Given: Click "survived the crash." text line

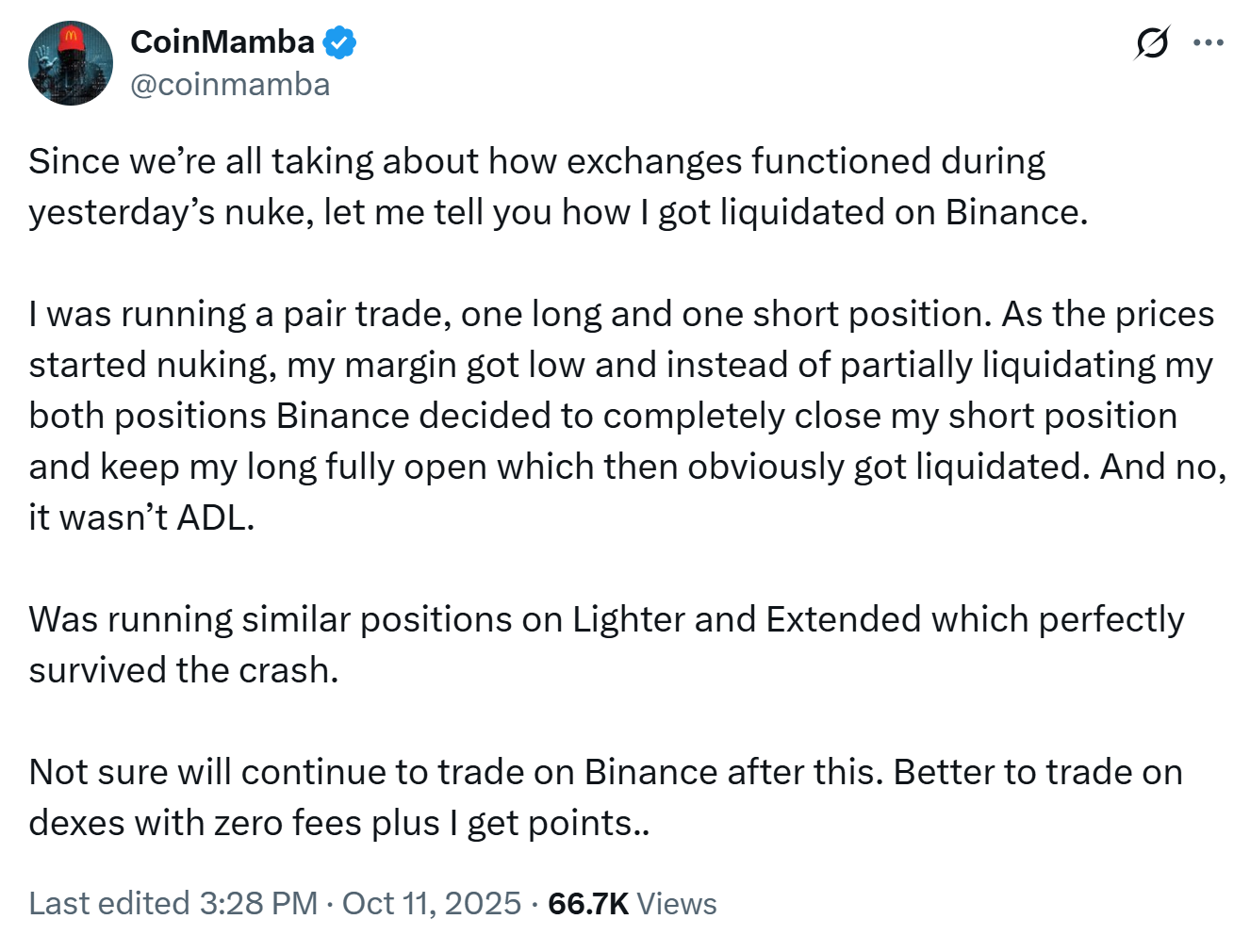Looking at the screenshot, I should tap(183, 670).
